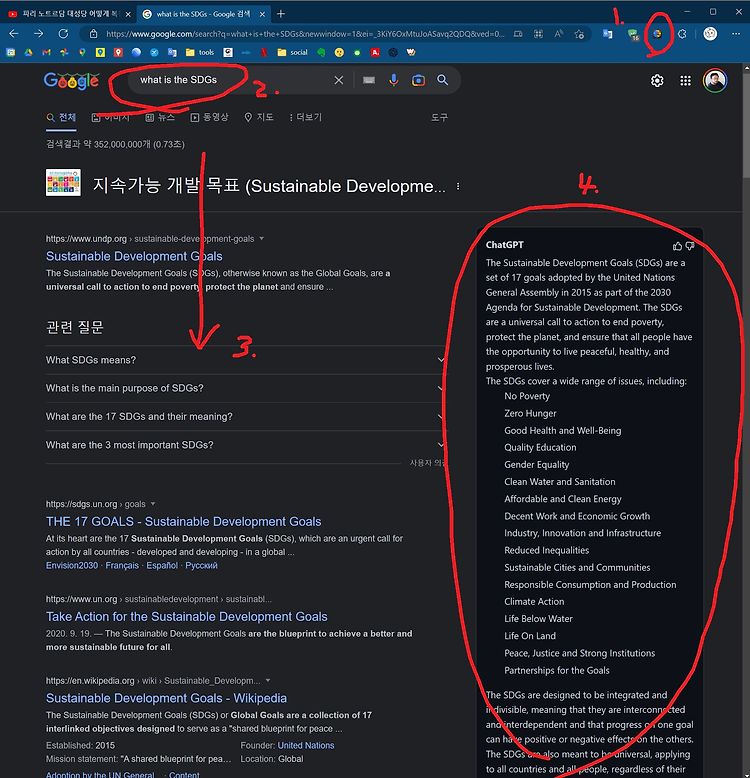750x778 pixels.
Task: Open Google apps grid
Action: 685,80
